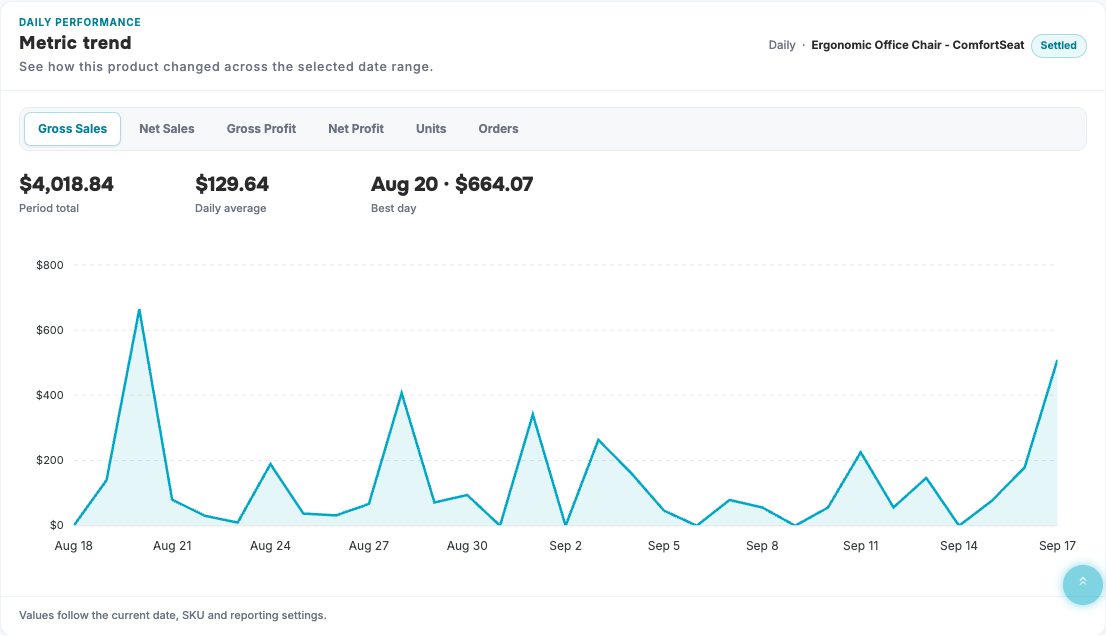Click the scroll-to-top chevron button
Image resolution: width=1106 pixels, height=636 pixels.
pos(1083,585)
